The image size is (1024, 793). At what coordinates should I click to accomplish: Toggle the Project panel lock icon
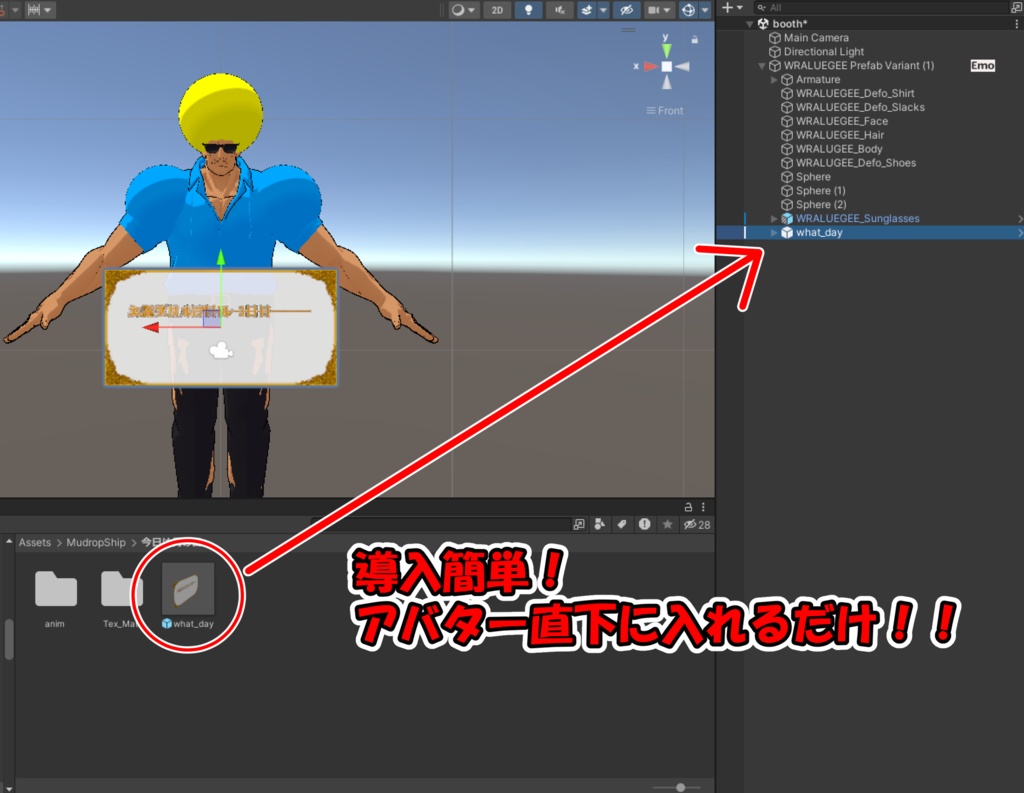click(688, 507)
